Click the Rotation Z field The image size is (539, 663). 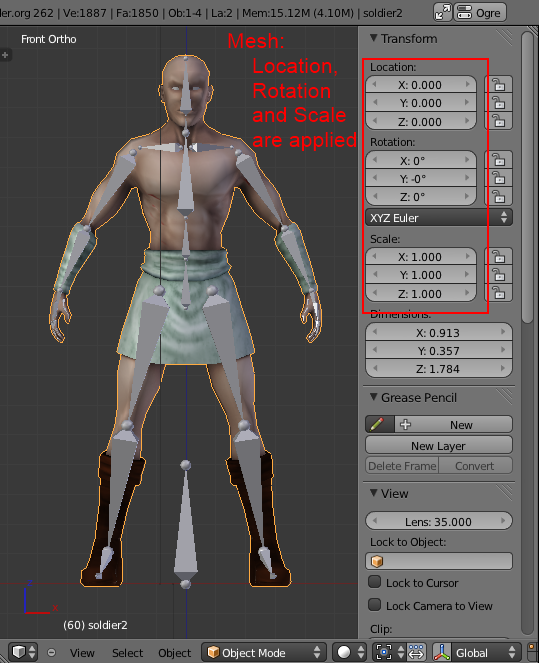pos(421,197)
